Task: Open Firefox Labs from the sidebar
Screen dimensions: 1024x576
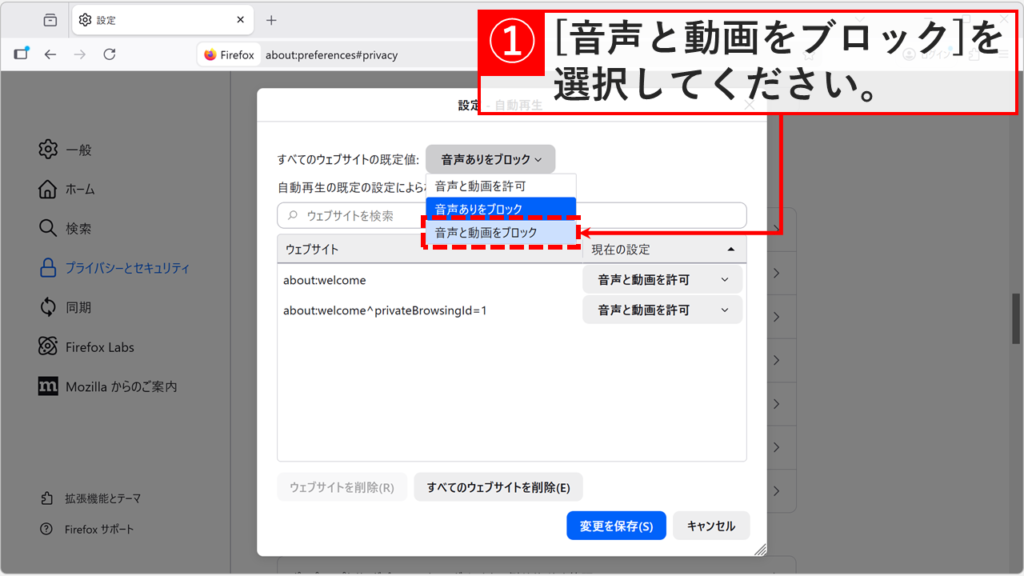Action: (x=48, y=346)
